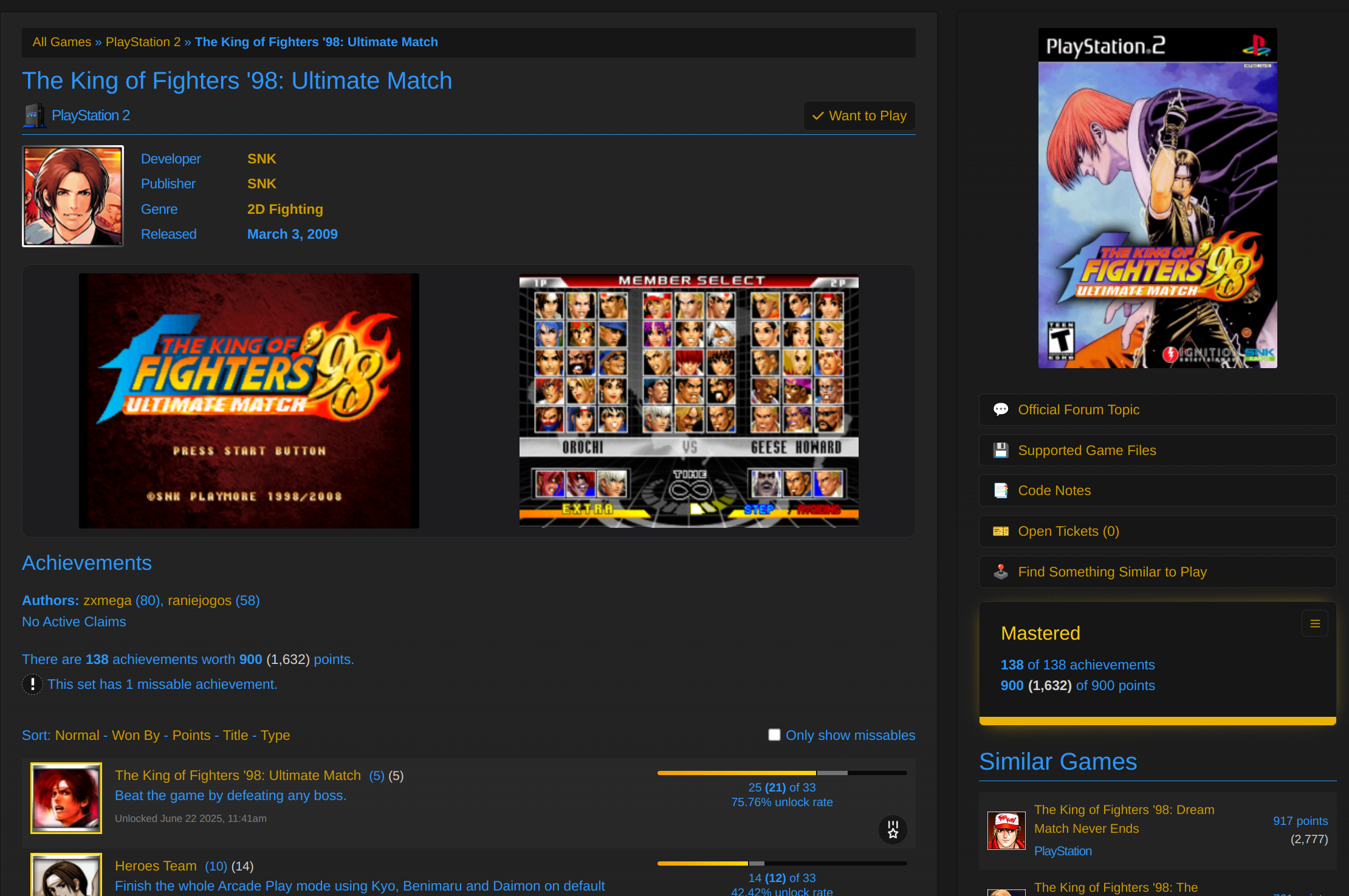Viewport: 1349px width, 896px height.
Task: Click 'This set has 1 missable achievement.'
Action: point(162,684)
